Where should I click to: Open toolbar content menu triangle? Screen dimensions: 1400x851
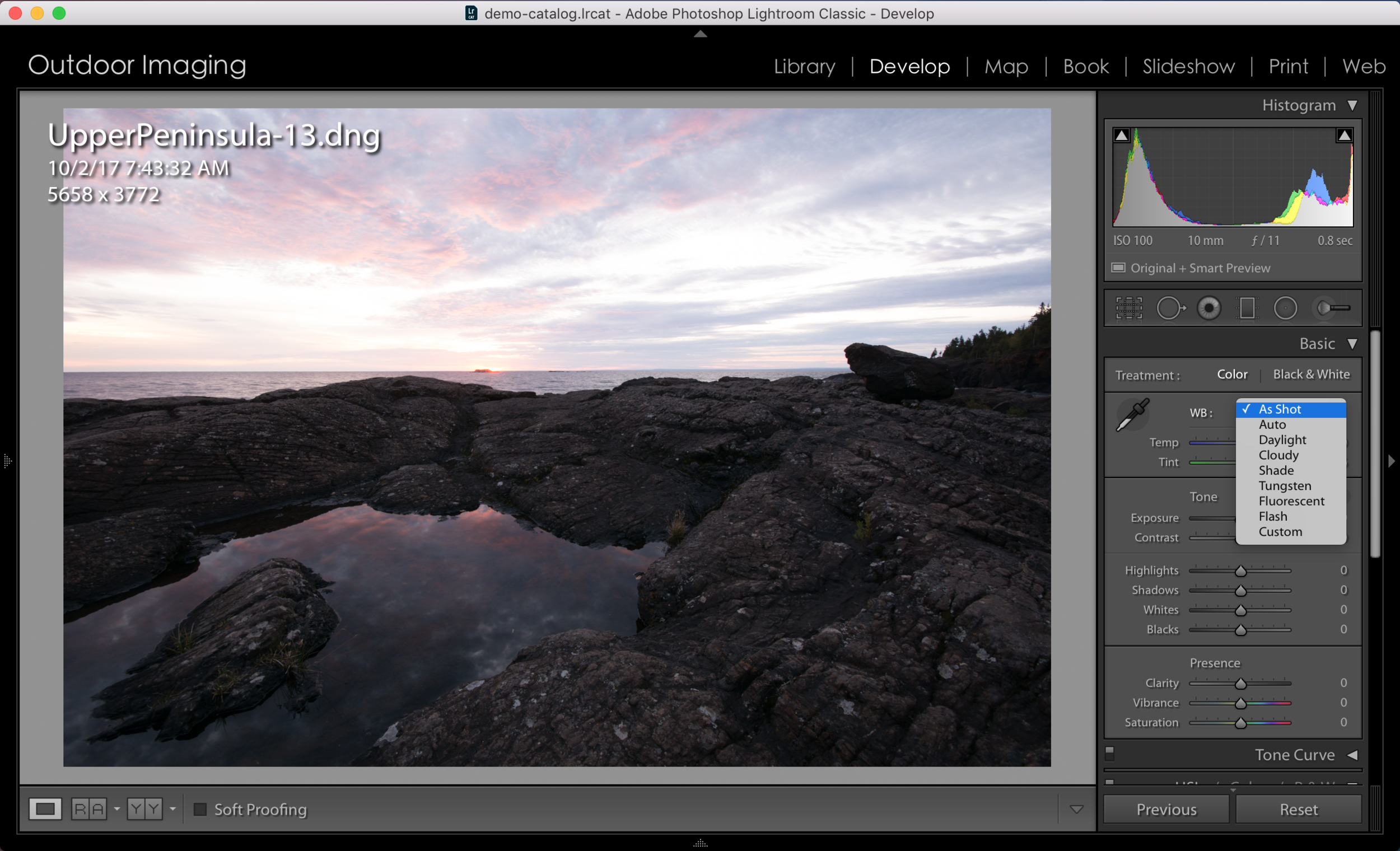(1076, 810)
